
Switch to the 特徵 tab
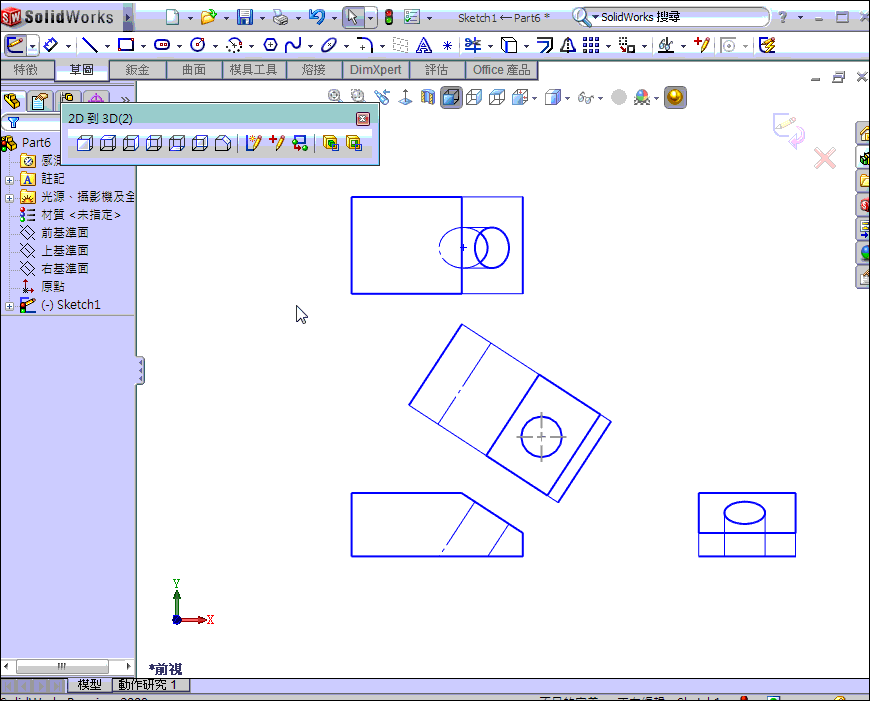coord(27,70)
